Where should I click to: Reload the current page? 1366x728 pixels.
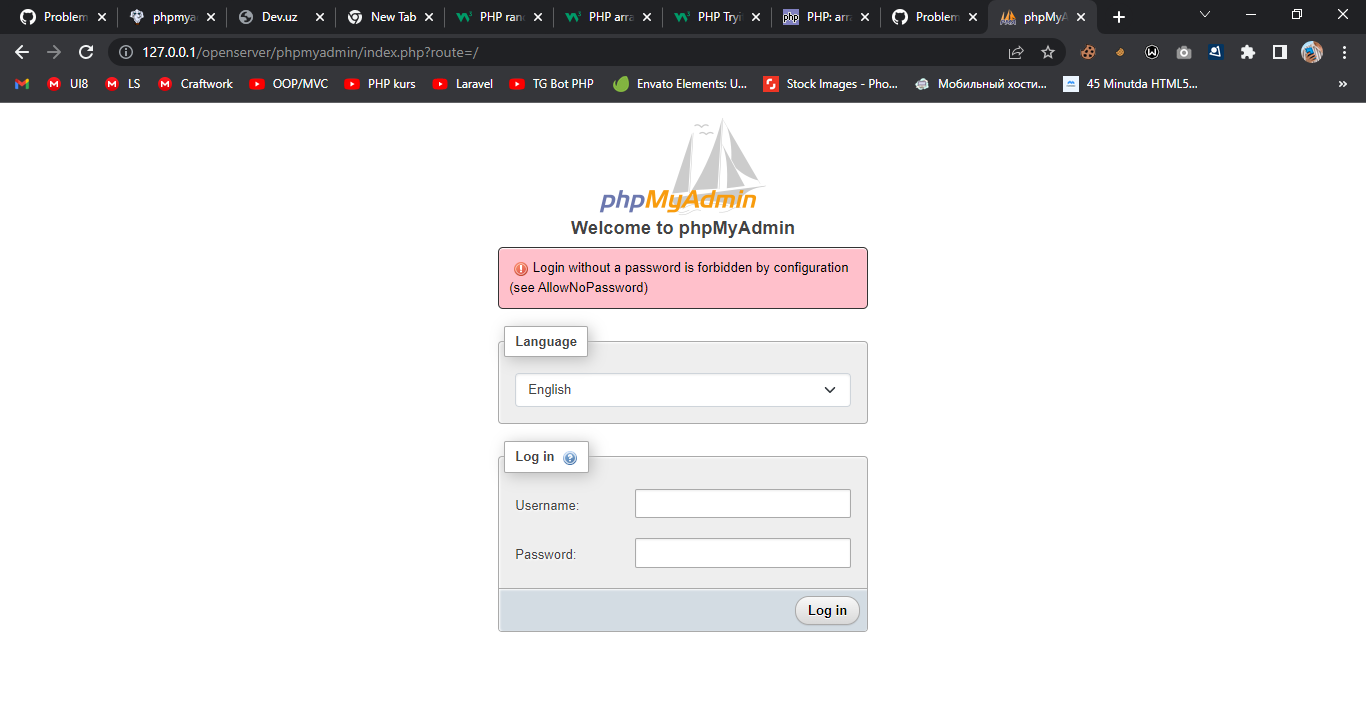tap(86, 52)
